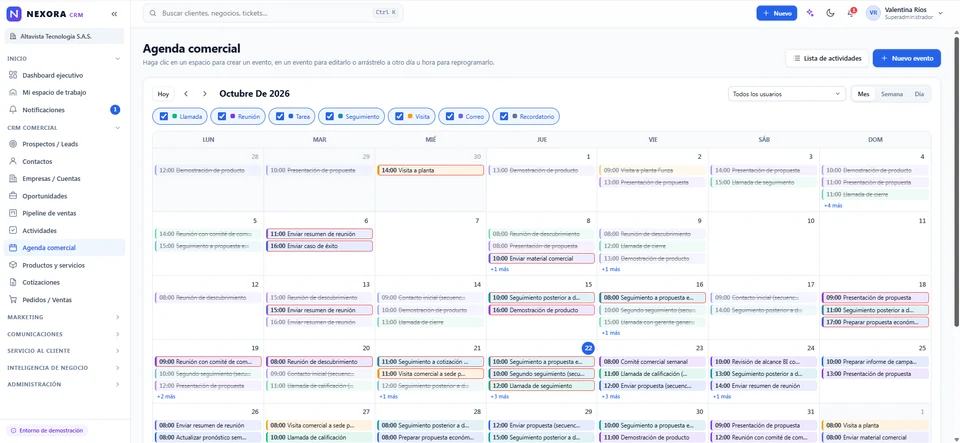Click the Pipeline de ventas icon
This screenshot has height=443, width=960.
click(13, 213)
